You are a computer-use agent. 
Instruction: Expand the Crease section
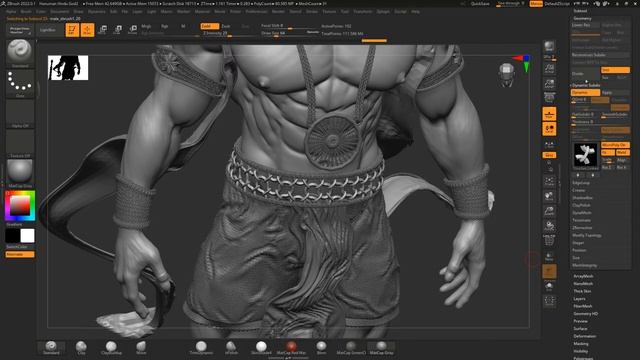pyautogui.click(x=579, y=190)
